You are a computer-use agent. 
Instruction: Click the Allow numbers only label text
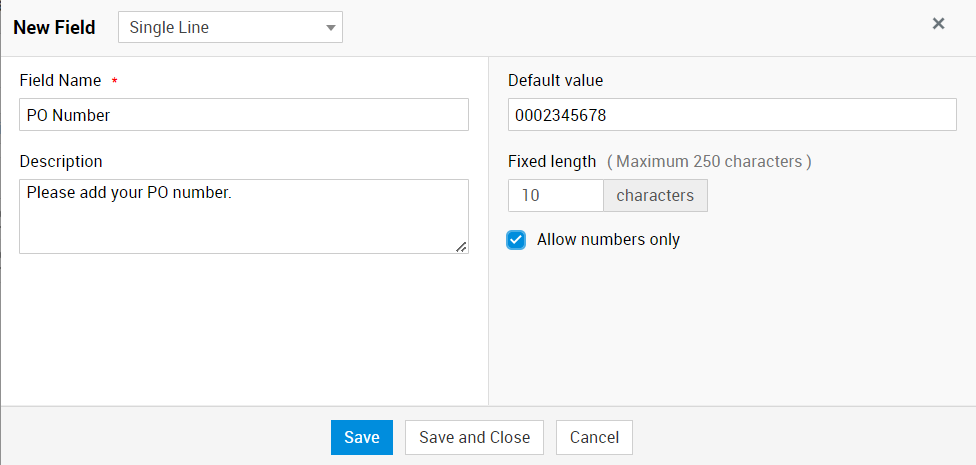608,240
